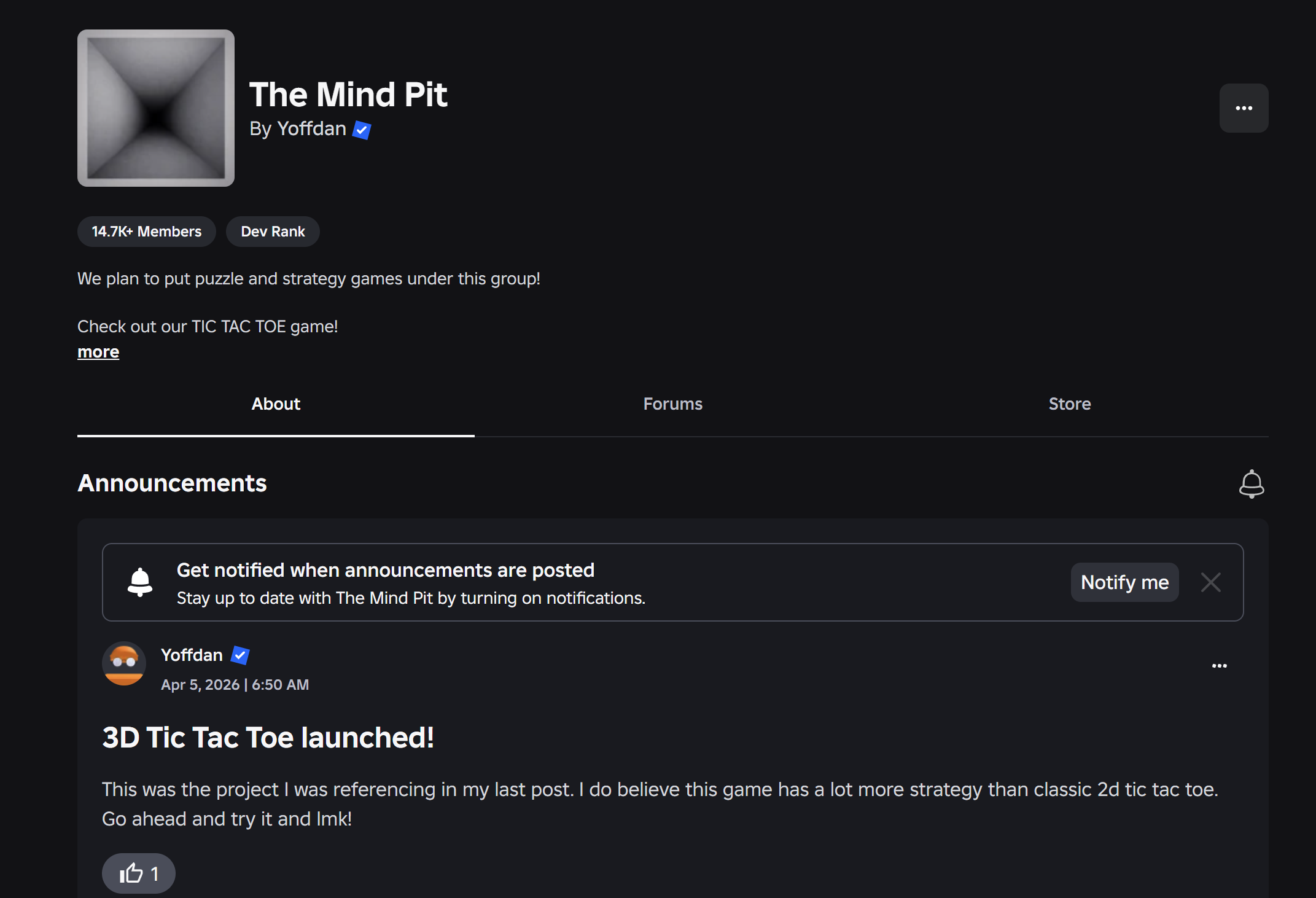1316x898 pixels.
Task: Switch to the Store tab
Action: (x=1069, y=404)
